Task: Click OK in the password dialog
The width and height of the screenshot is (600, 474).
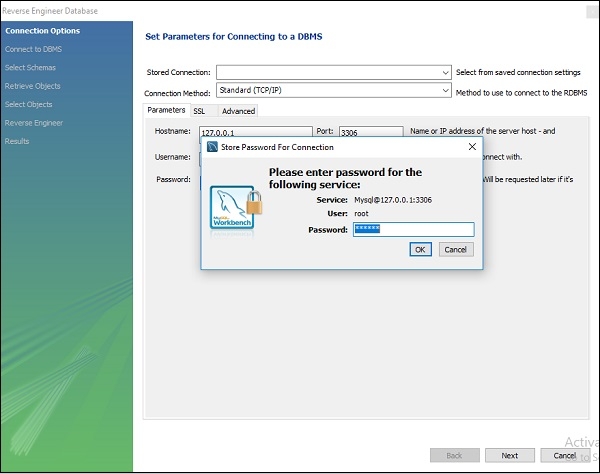Action: pyautogui.click(x=420, y=249)
